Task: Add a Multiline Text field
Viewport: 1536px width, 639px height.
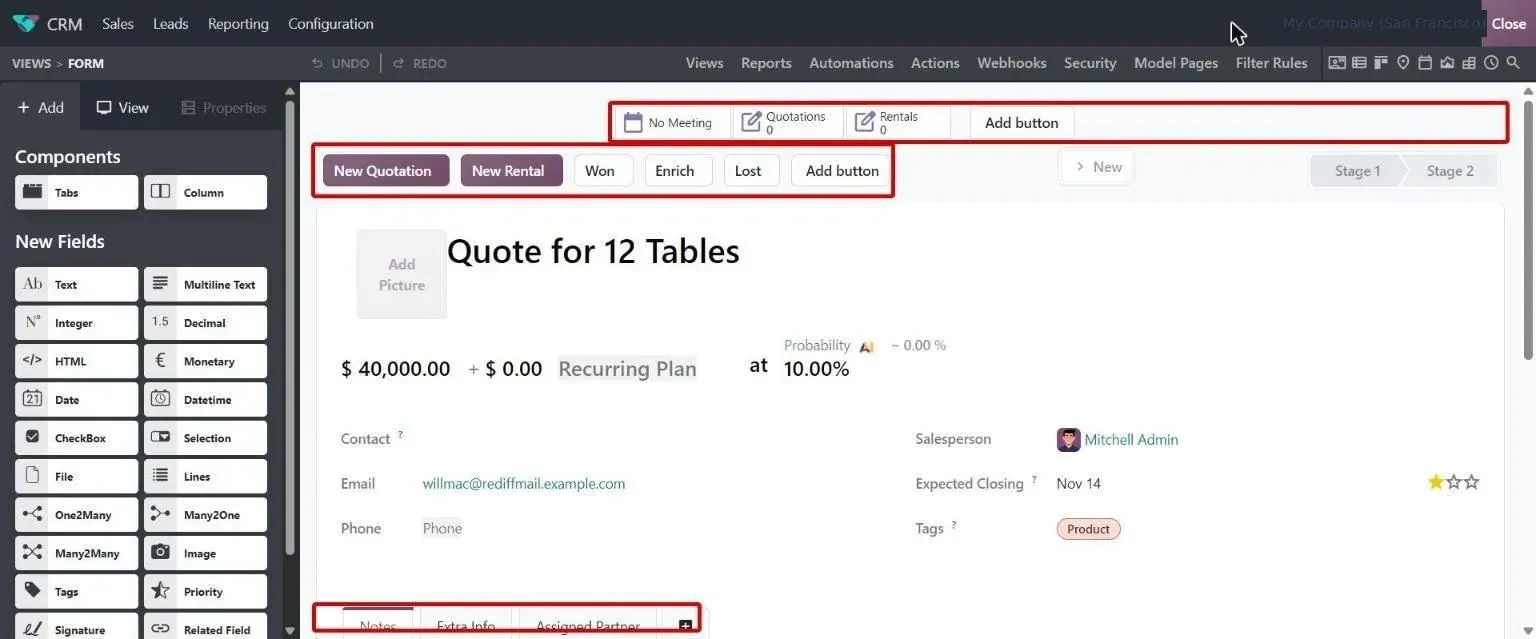Action: (x=205, y=285)
